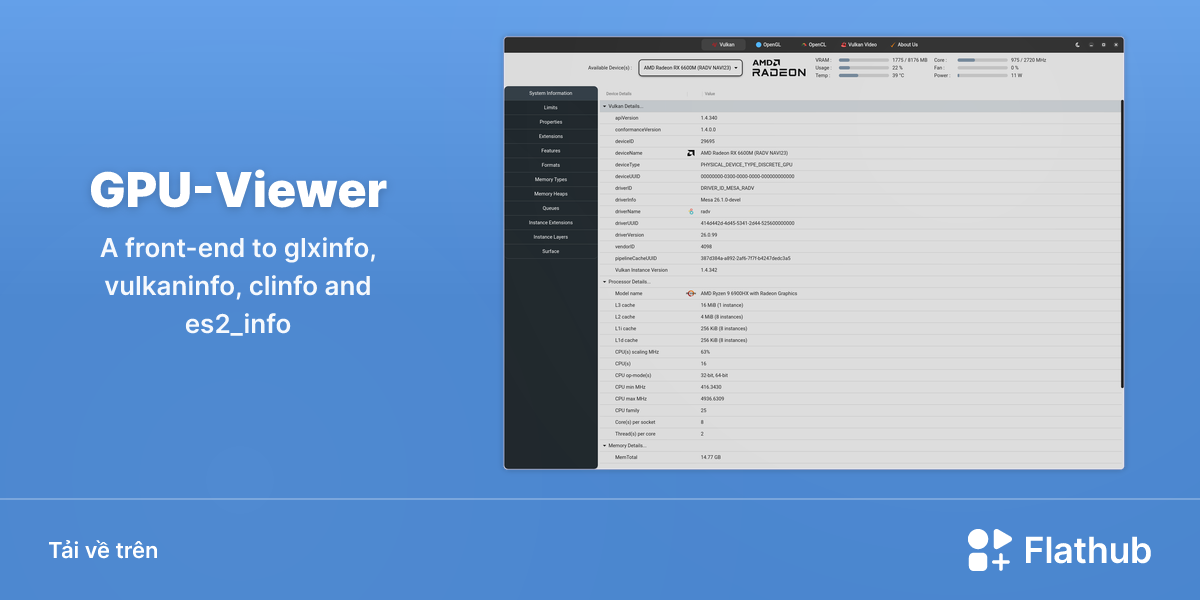Viewport: 1200px width, 600px height.
Task: Select the L3 cache row
Action: tap(860, 305)
